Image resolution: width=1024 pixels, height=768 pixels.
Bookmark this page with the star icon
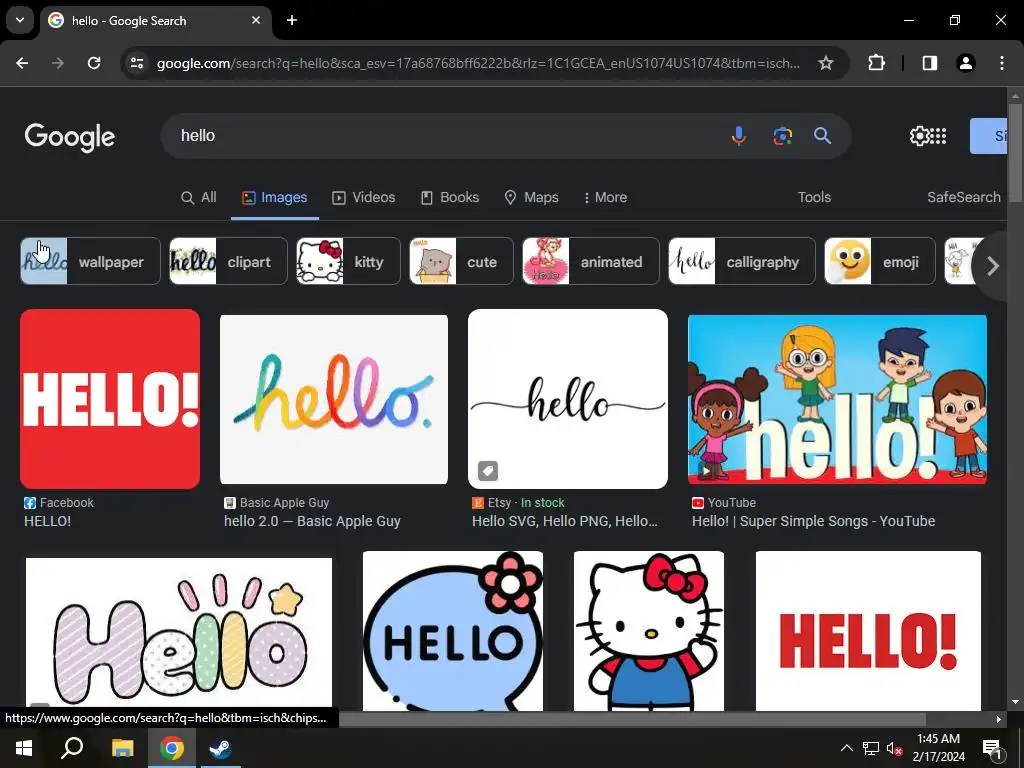(x=825, y=63)
